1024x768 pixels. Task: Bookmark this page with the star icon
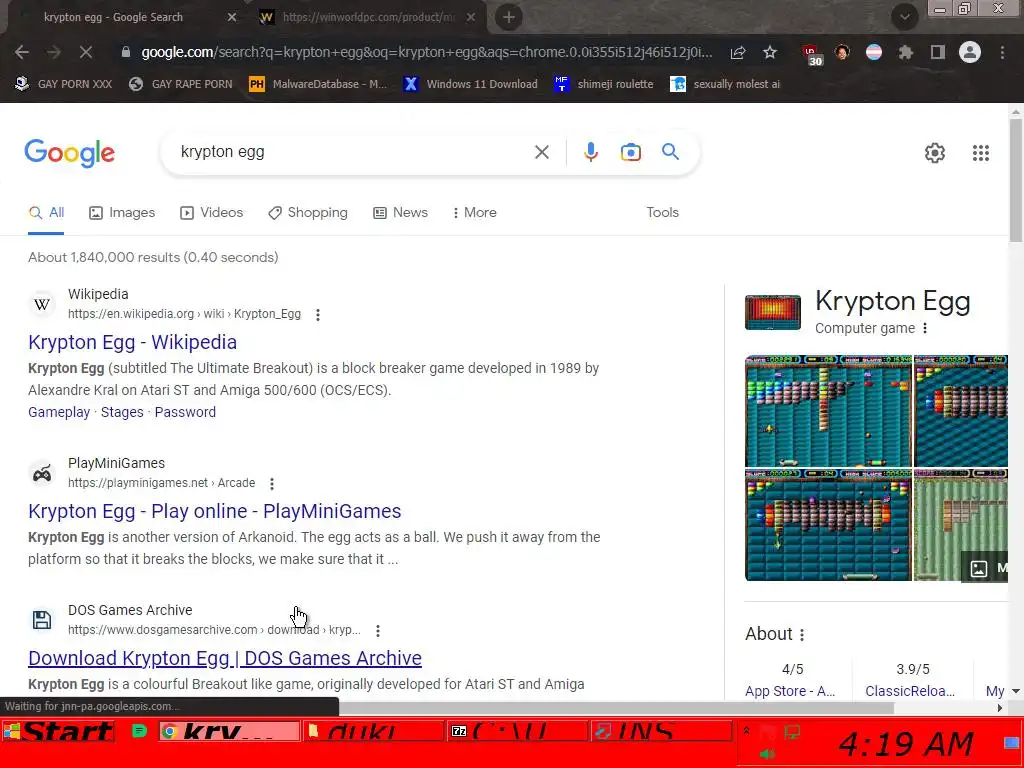[770, 52]
